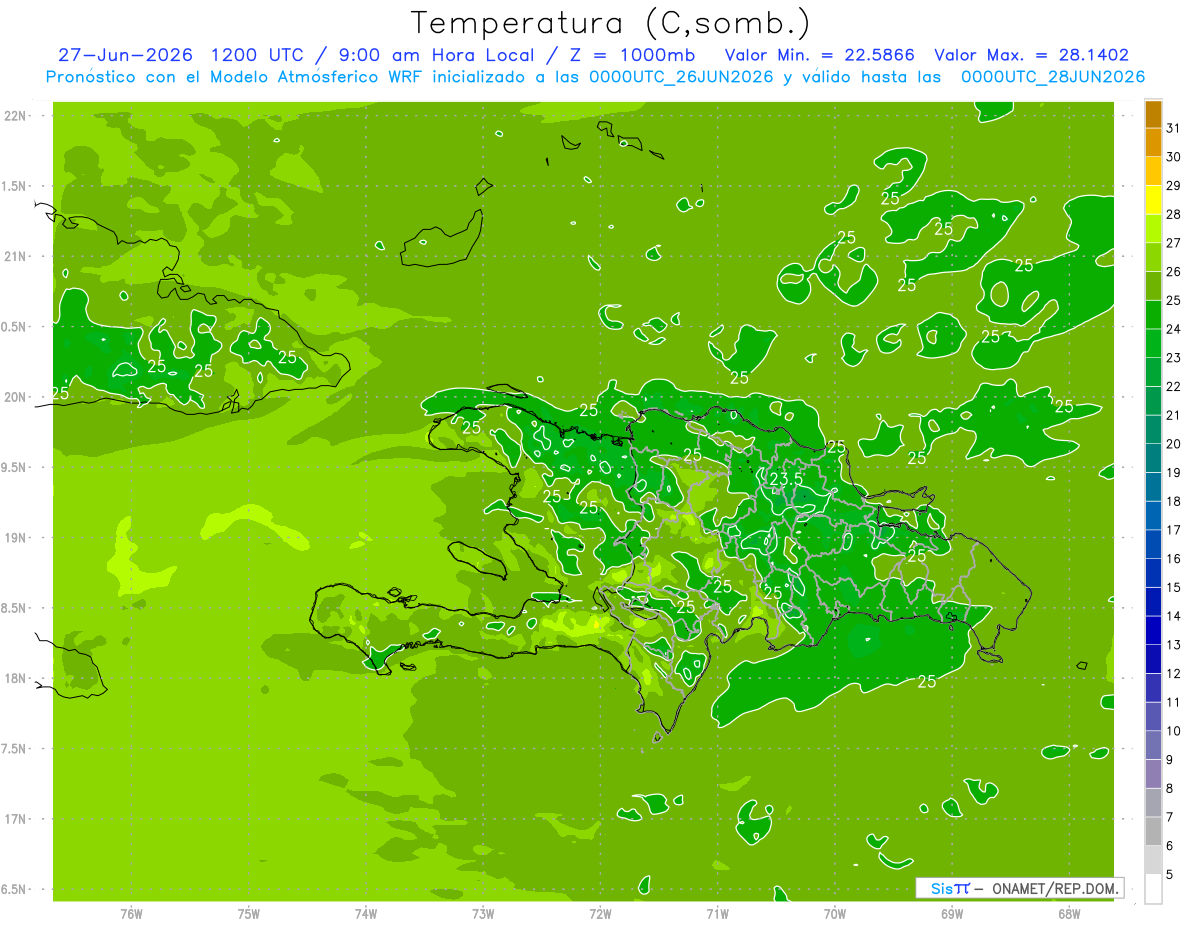Click the topmost dark-orange legend swatch above 31
Image resolution: width=1200 pixels, height=927 pixels.
(1153, 114)
